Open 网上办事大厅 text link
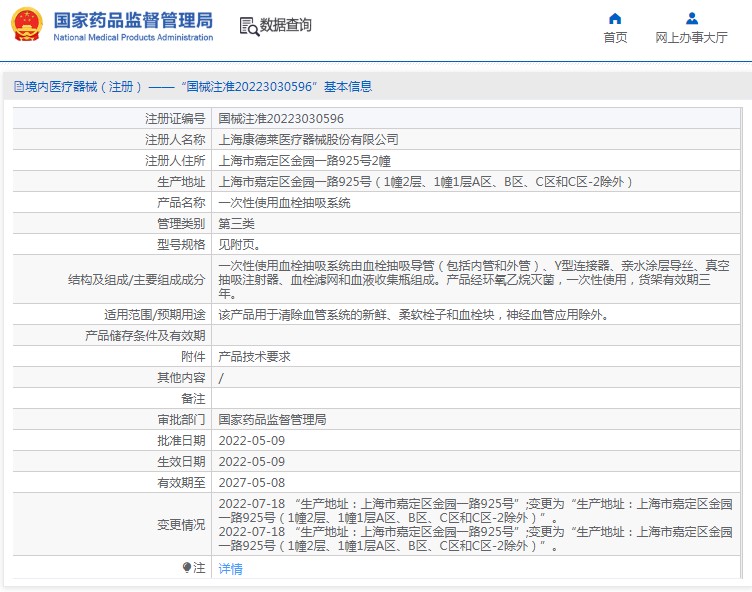Viewport: 752px width, 592px height. (x=692, y=37)
